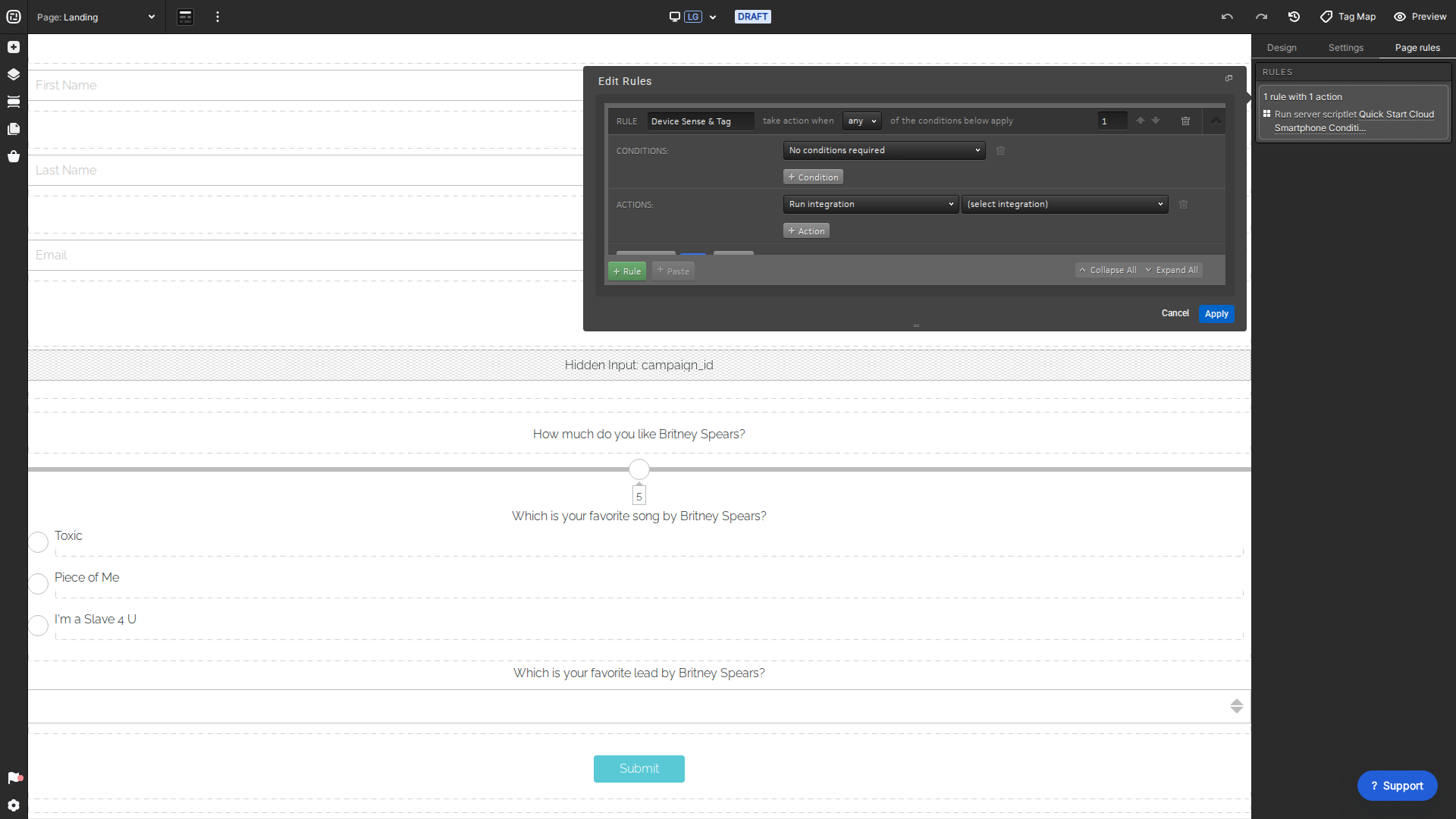
Task: Add a new Condition
Action: (813, 177)
